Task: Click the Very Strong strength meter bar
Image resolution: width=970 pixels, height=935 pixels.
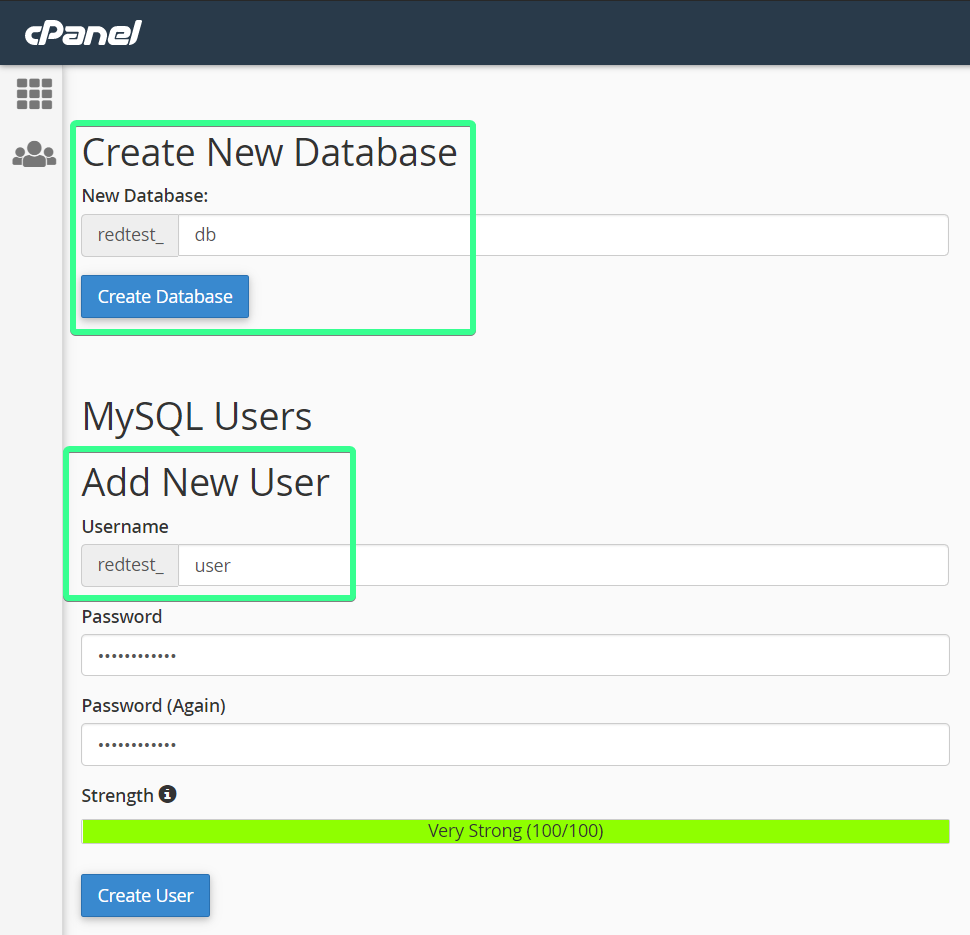Action: [515, 831]
